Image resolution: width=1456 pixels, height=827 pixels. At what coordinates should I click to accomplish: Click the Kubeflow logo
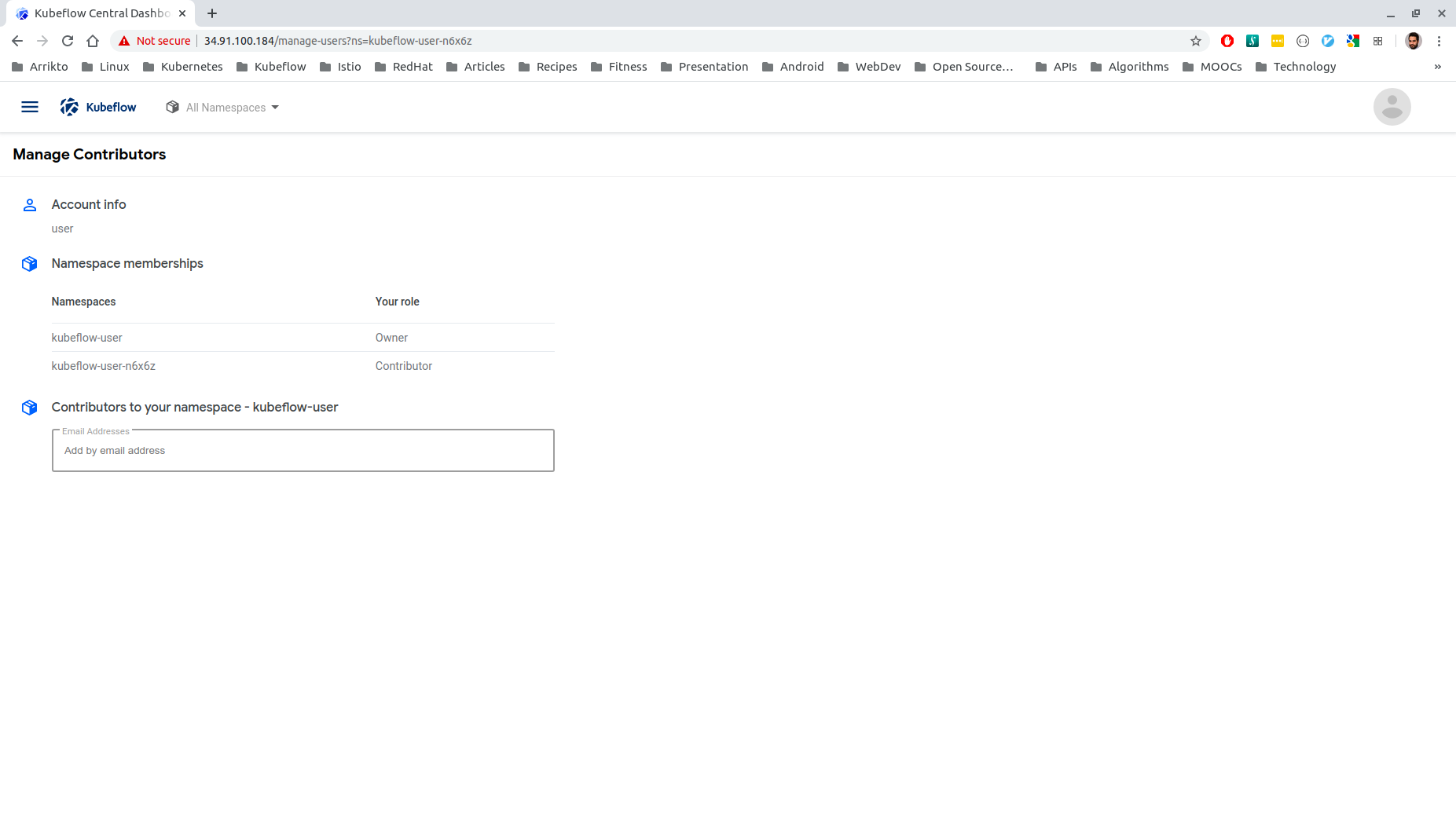tap(98, 107)
